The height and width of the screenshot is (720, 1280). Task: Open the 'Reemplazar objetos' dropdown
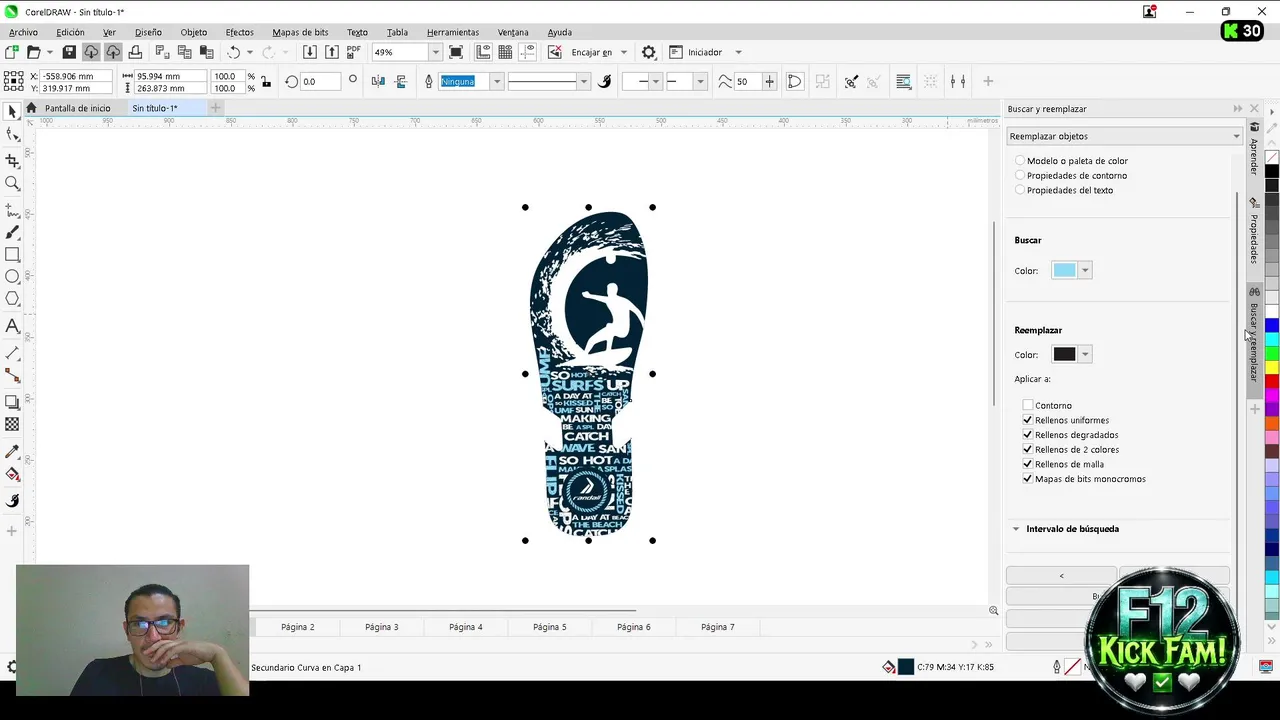coord(1124,136)
